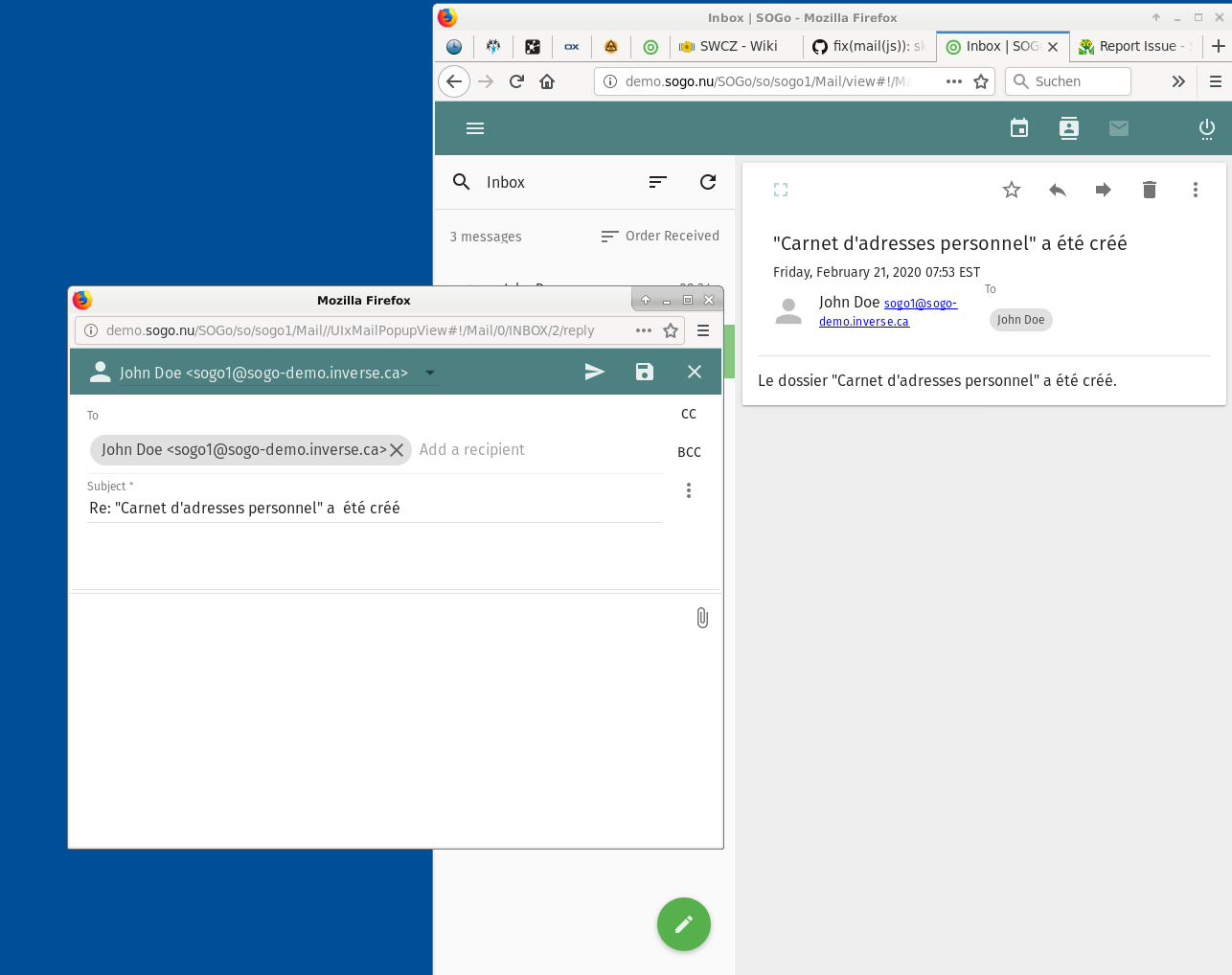Send the reply message

[594, 372]
